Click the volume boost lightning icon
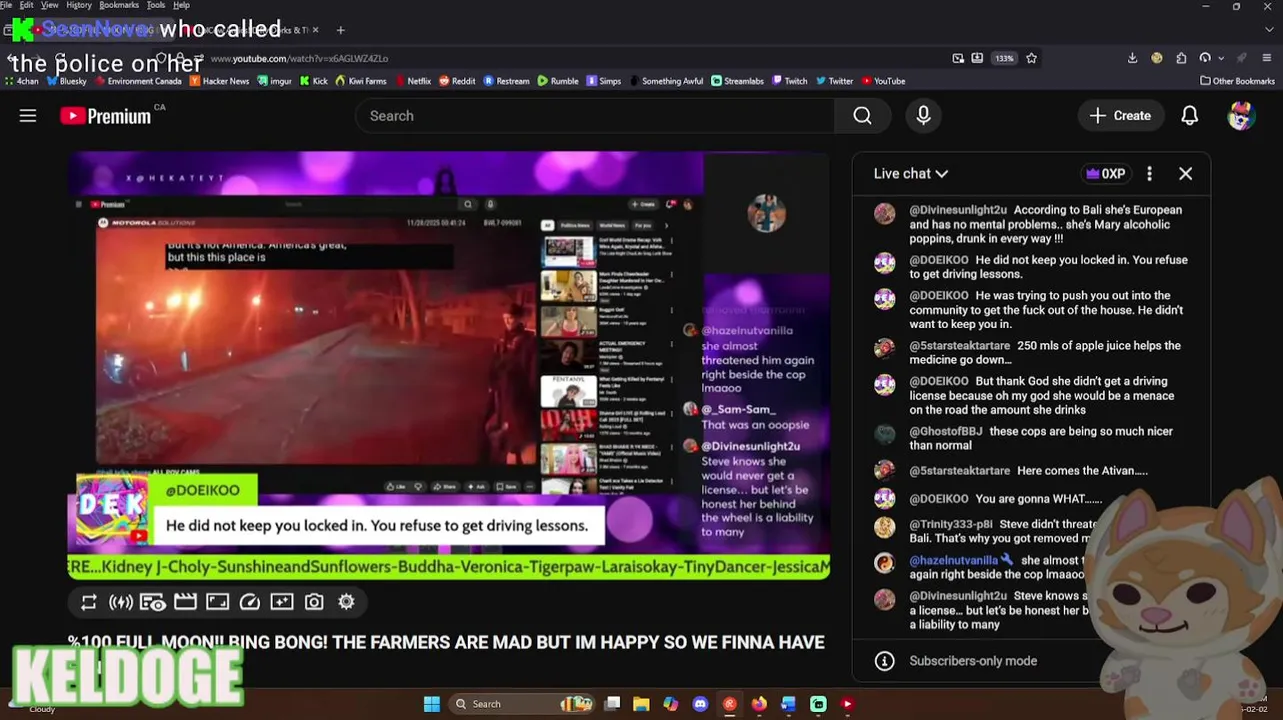 point(121,602)
